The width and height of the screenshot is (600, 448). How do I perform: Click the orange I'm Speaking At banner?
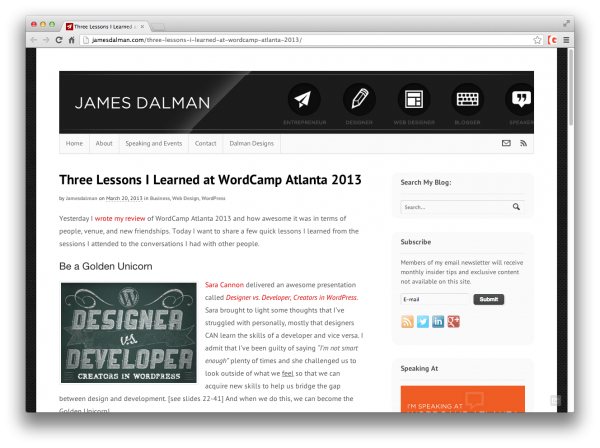[x=463, y=399]
